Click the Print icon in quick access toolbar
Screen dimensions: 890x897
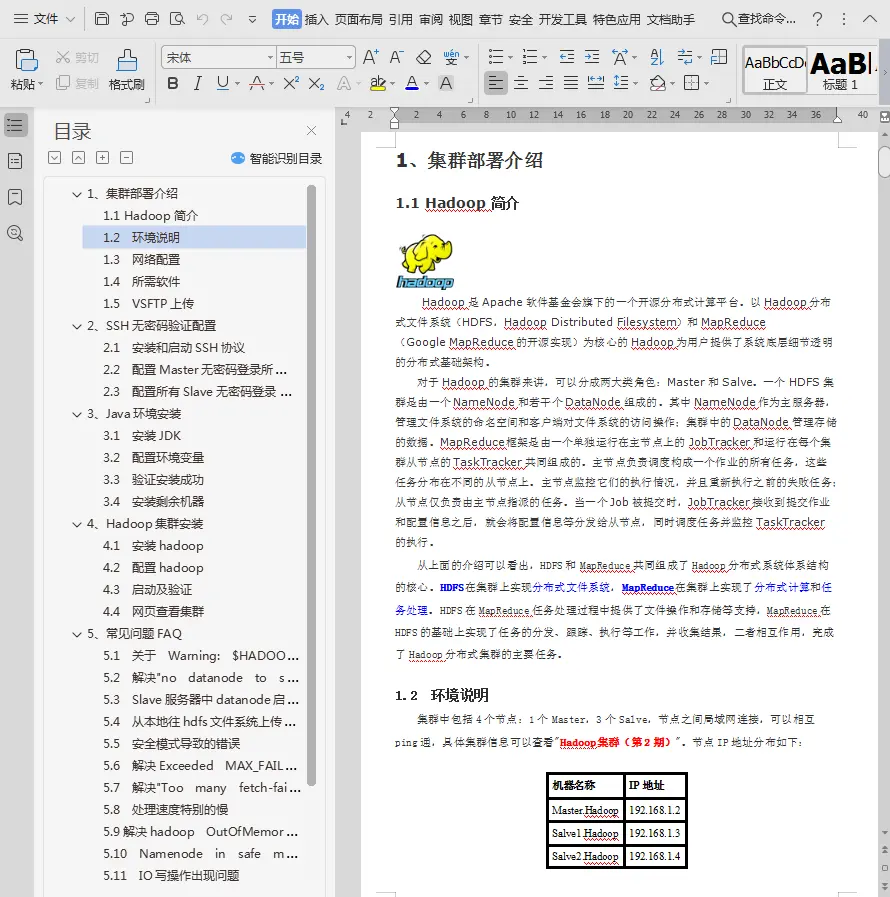(x=152, y=19)
